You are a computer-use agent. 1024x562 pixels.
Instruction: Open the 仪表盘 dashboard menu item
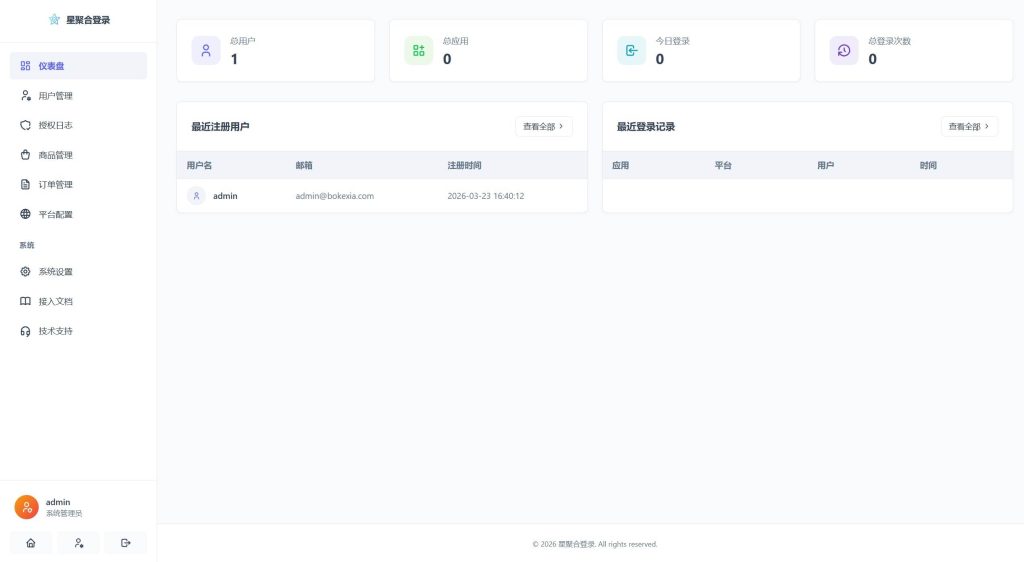(x=78, y=66)
